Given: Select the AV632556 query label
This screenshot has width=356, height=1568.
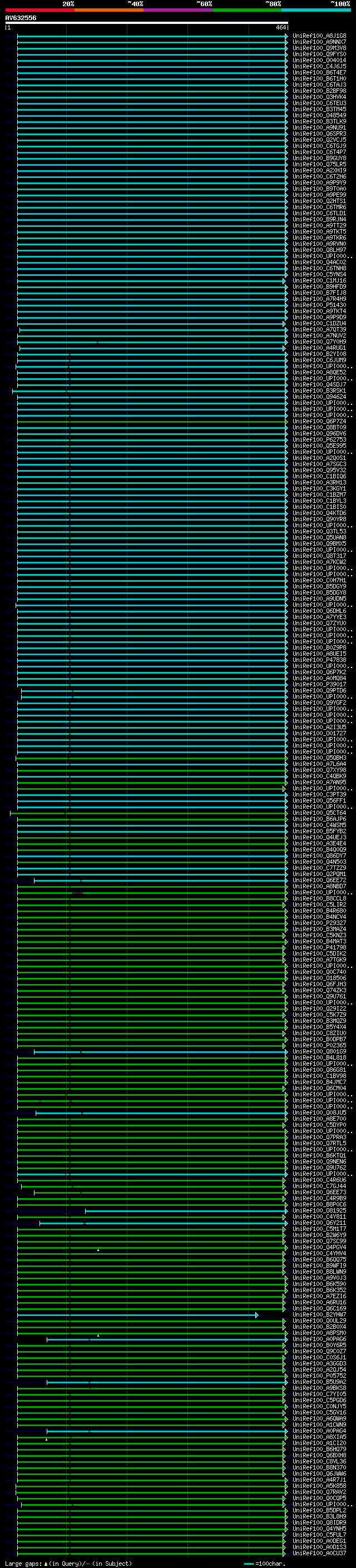Looking at the screenshot, I should pos(21,18).
